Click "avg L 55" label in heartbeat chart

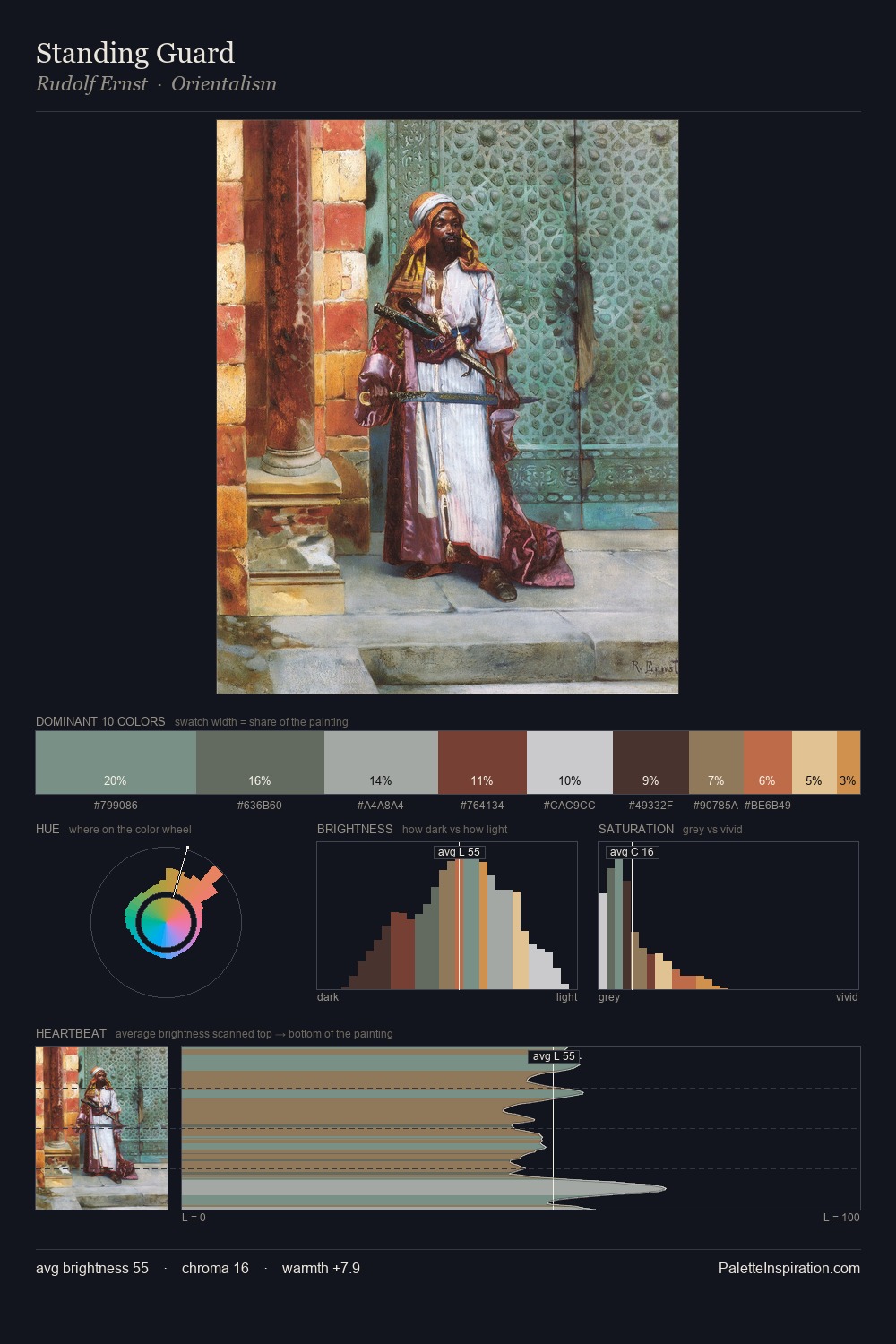click(x=554, y=1056)
